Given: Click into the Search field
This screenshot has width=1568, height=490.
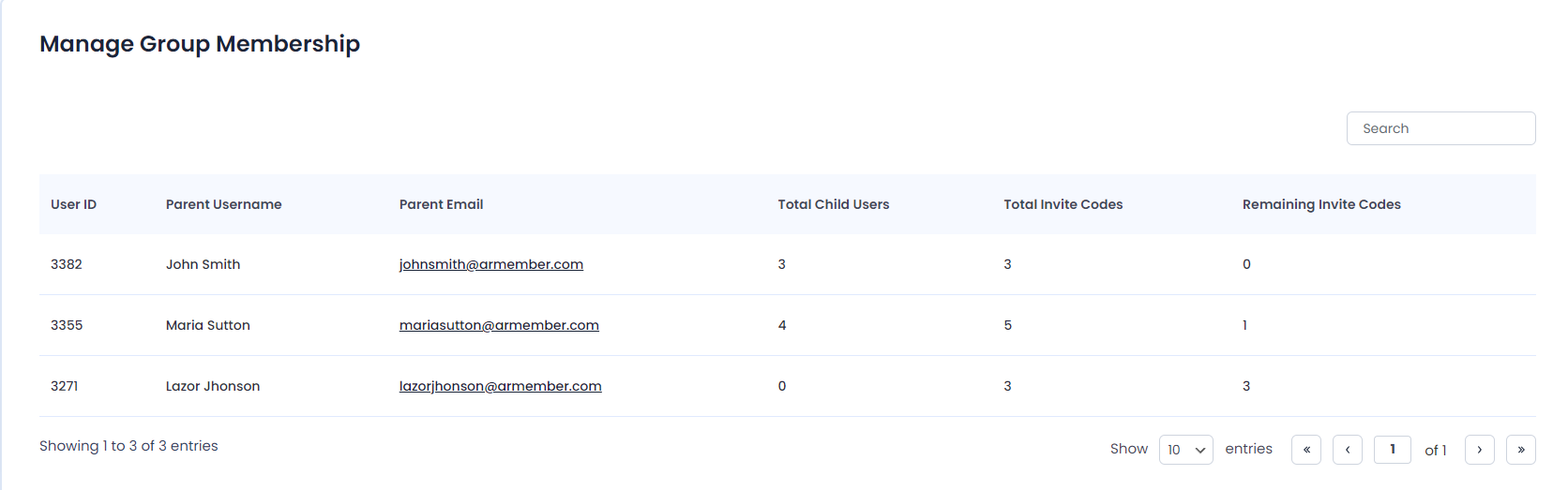Looking at the screenshot, I should pyautogui.click(x=1441, y=128).
